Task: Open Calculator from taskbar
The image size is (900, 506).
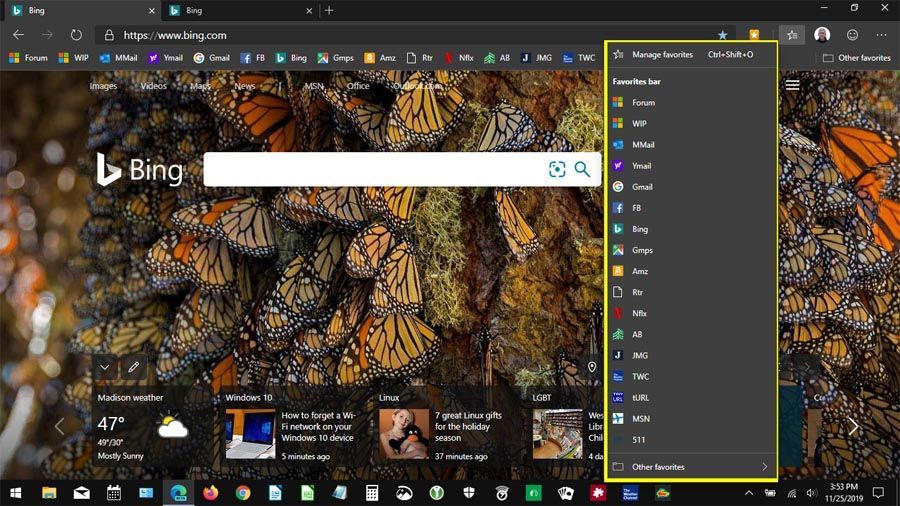Action: [372, 493]
